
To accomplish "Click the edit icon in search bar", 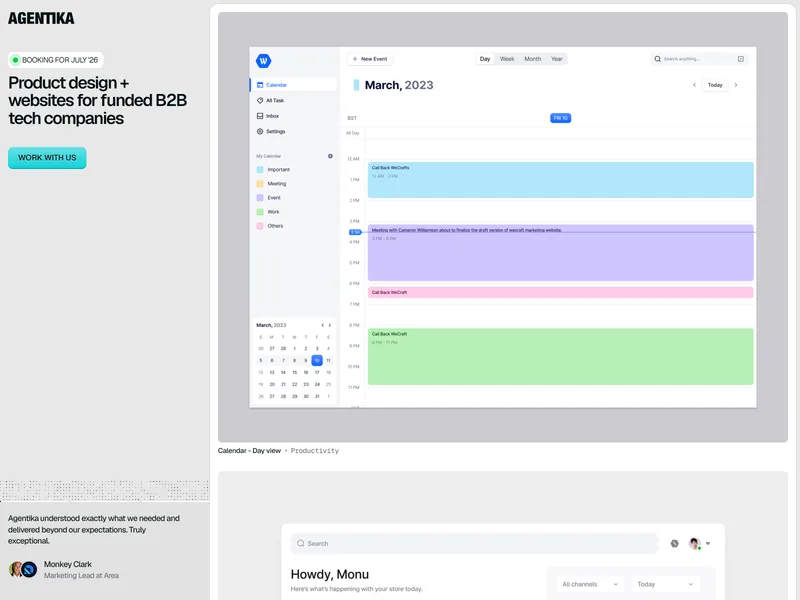I will click(741, 59).
